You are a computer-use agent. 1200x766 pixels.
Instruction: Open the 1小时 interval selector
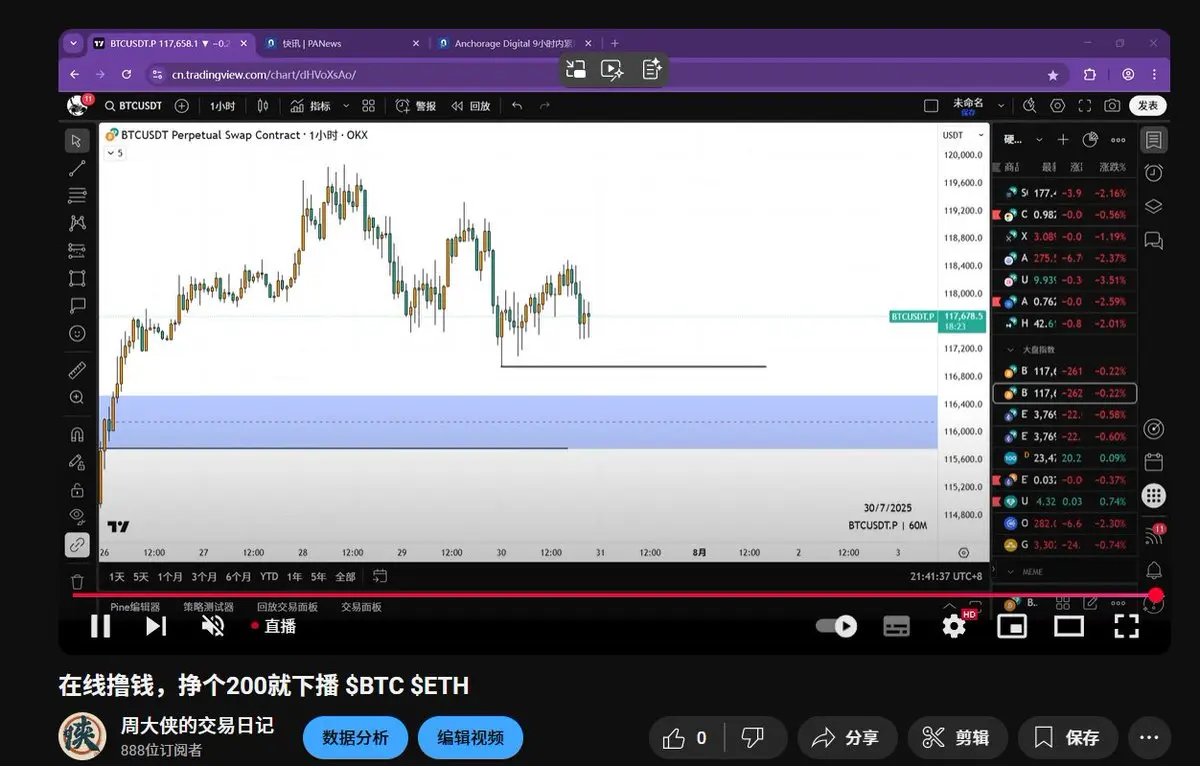(x=222, y=106)
